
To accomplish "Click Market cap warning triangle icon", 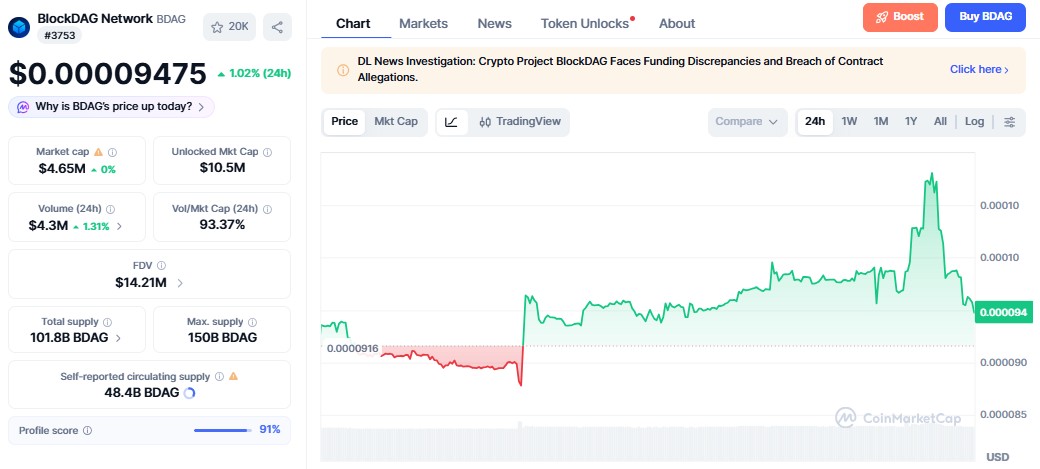I will (98, 152).
